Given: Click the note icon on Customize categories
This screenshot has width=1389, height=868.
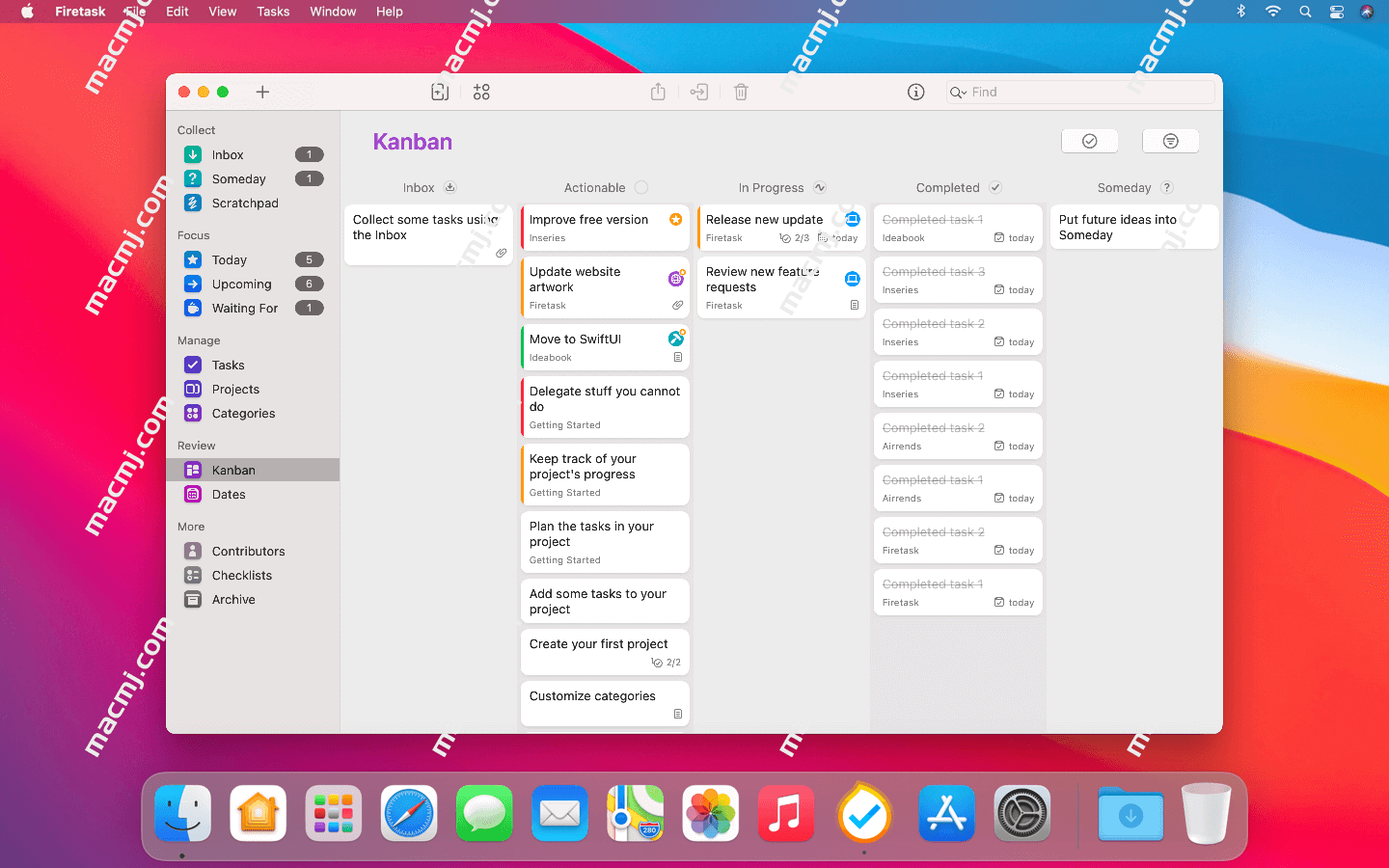Looking at the screenshot, I should [678, 715].
